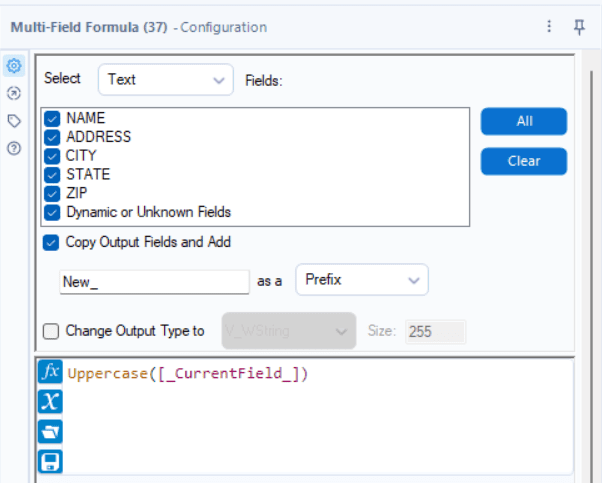The height and width of the screenshot is (483, 602).
Task: Pin the configuration window
Action: click(x=579, y=27)
